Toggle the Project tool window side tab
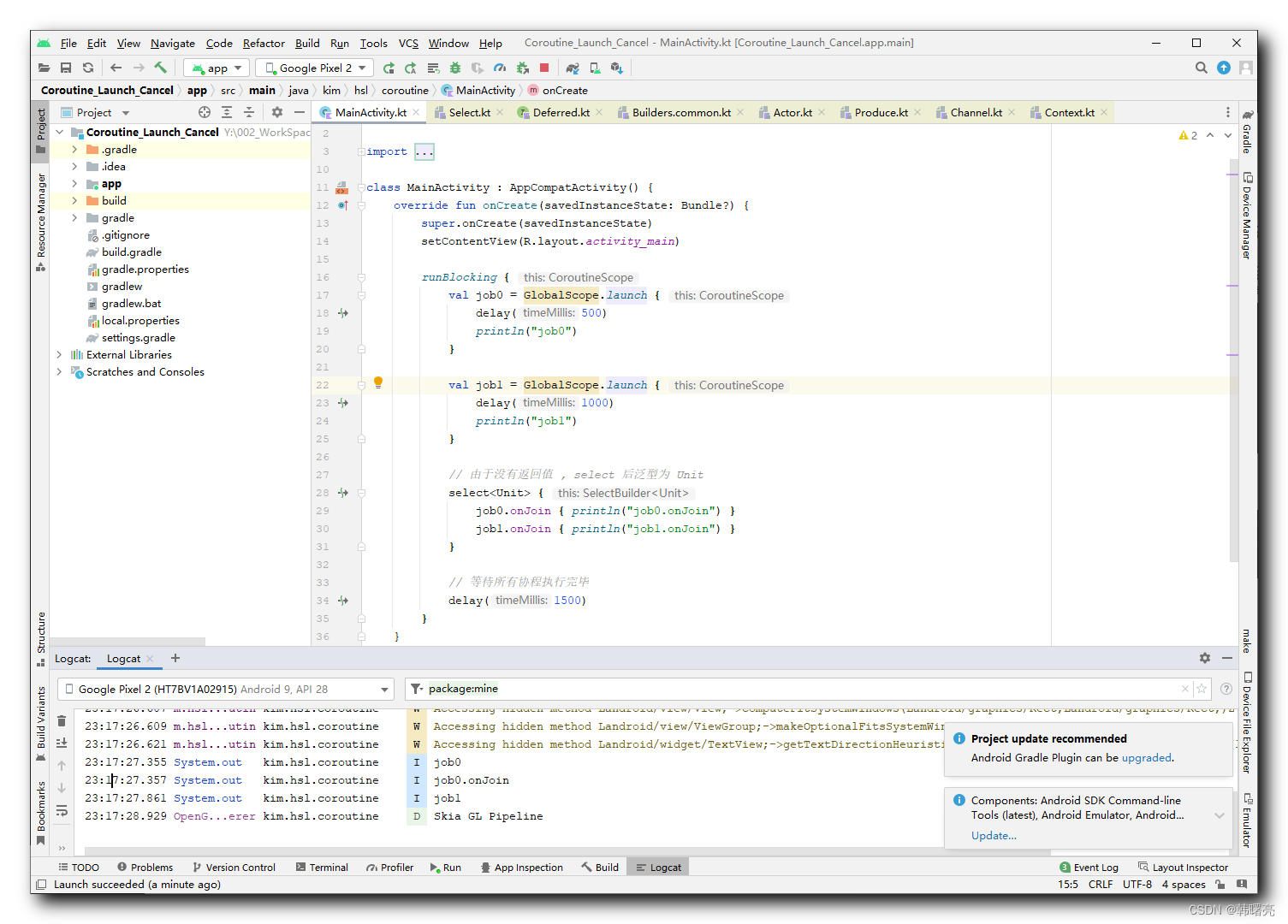 click(x=40, y=130)
